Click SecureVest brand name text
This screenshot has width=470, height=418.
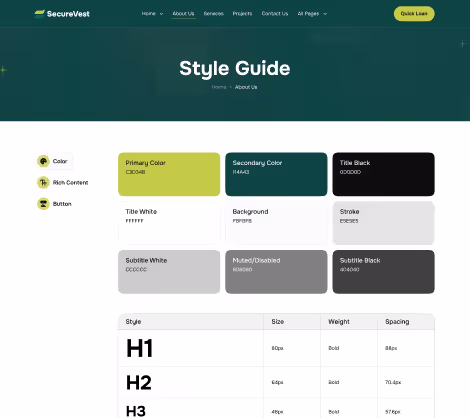[68, 14]
